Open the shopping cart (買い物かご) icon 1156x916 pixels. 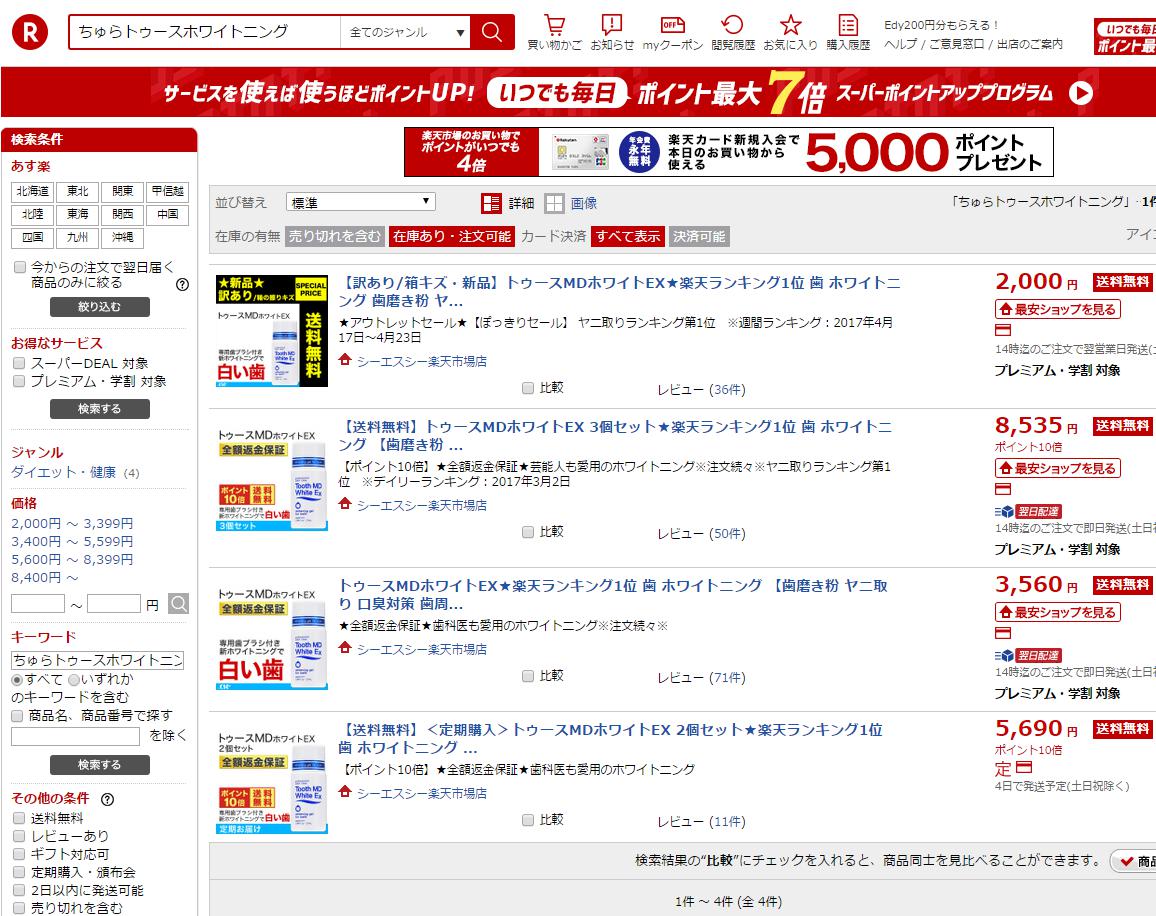554,25
